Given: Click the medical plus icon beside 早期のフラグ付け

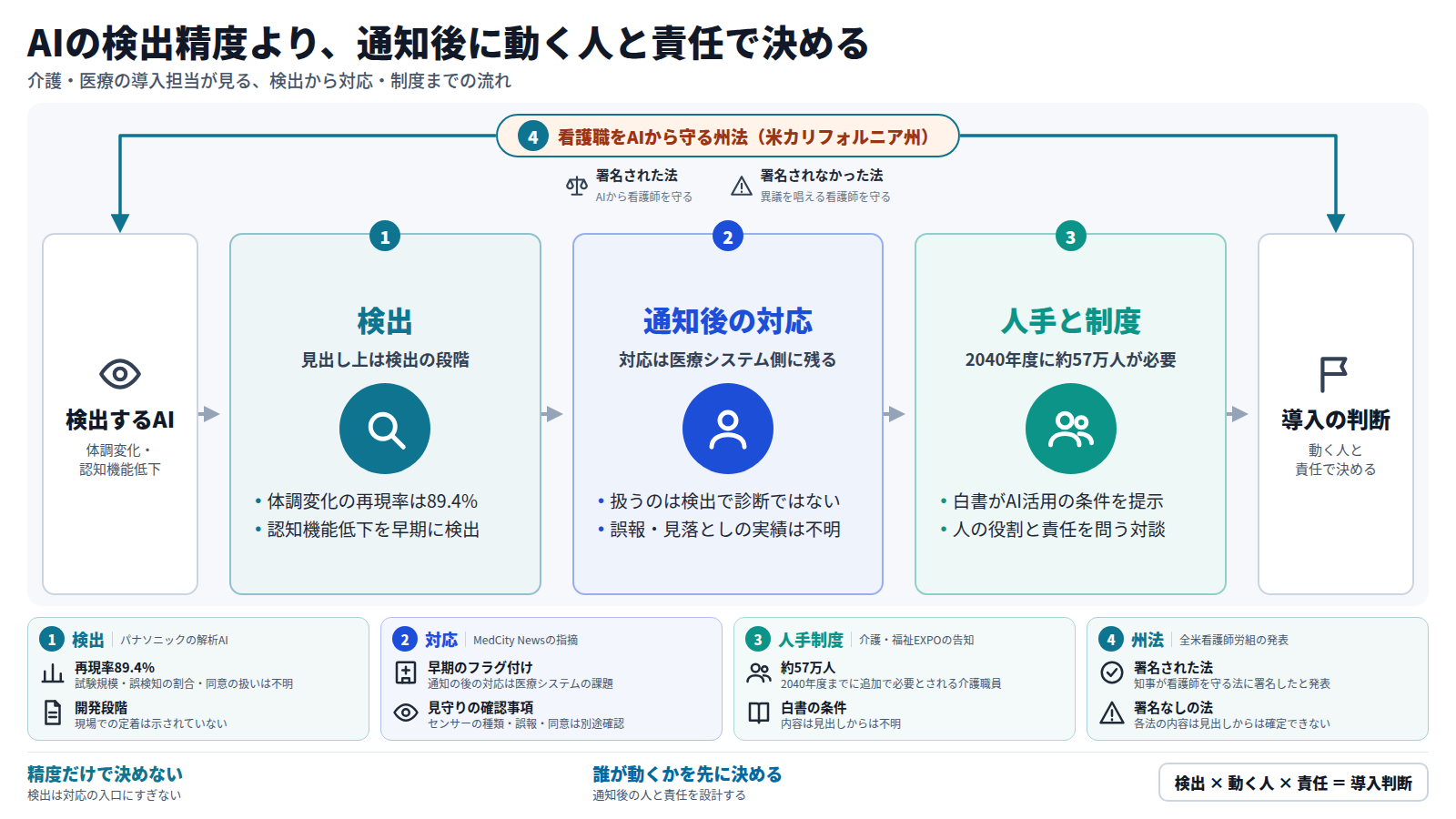Looking at the screenshot, I should point(406,673).
